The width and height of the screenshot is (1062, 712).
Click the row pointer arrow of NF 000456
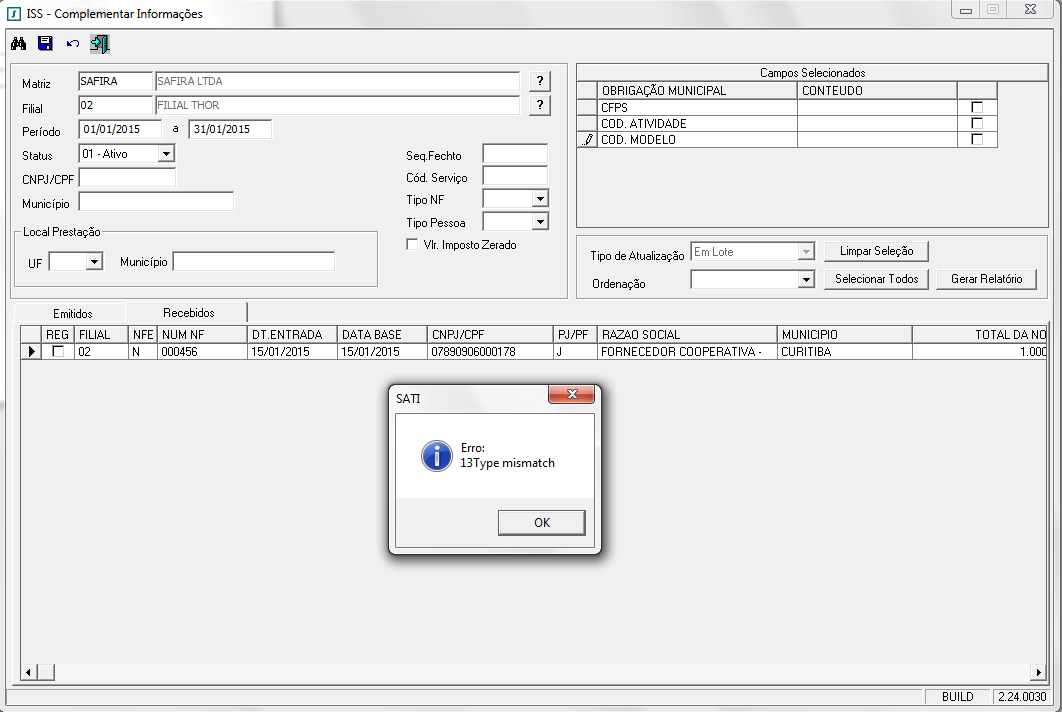[x=31, y=352]
